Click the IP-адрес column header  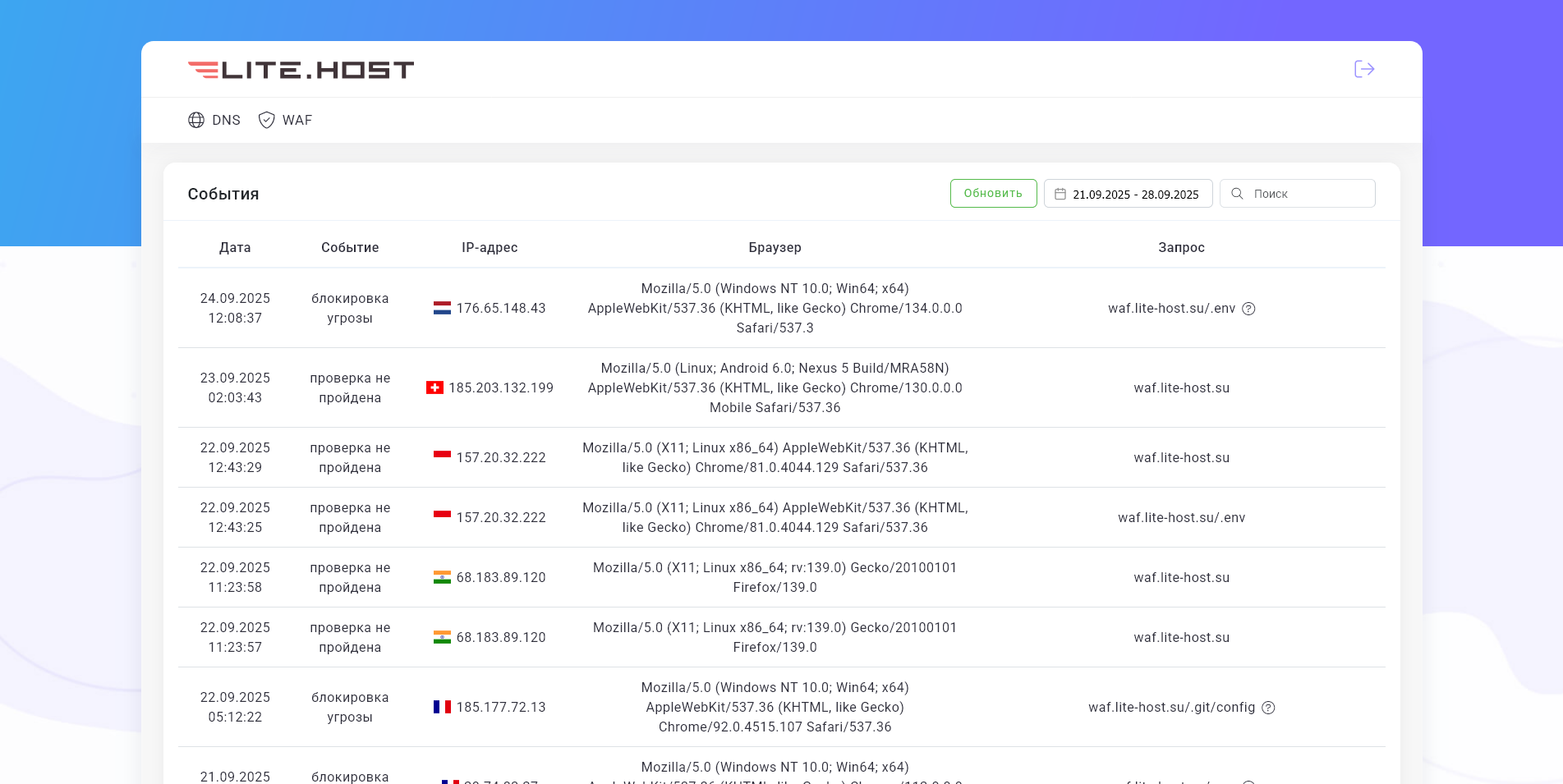(x=490, y=247)
